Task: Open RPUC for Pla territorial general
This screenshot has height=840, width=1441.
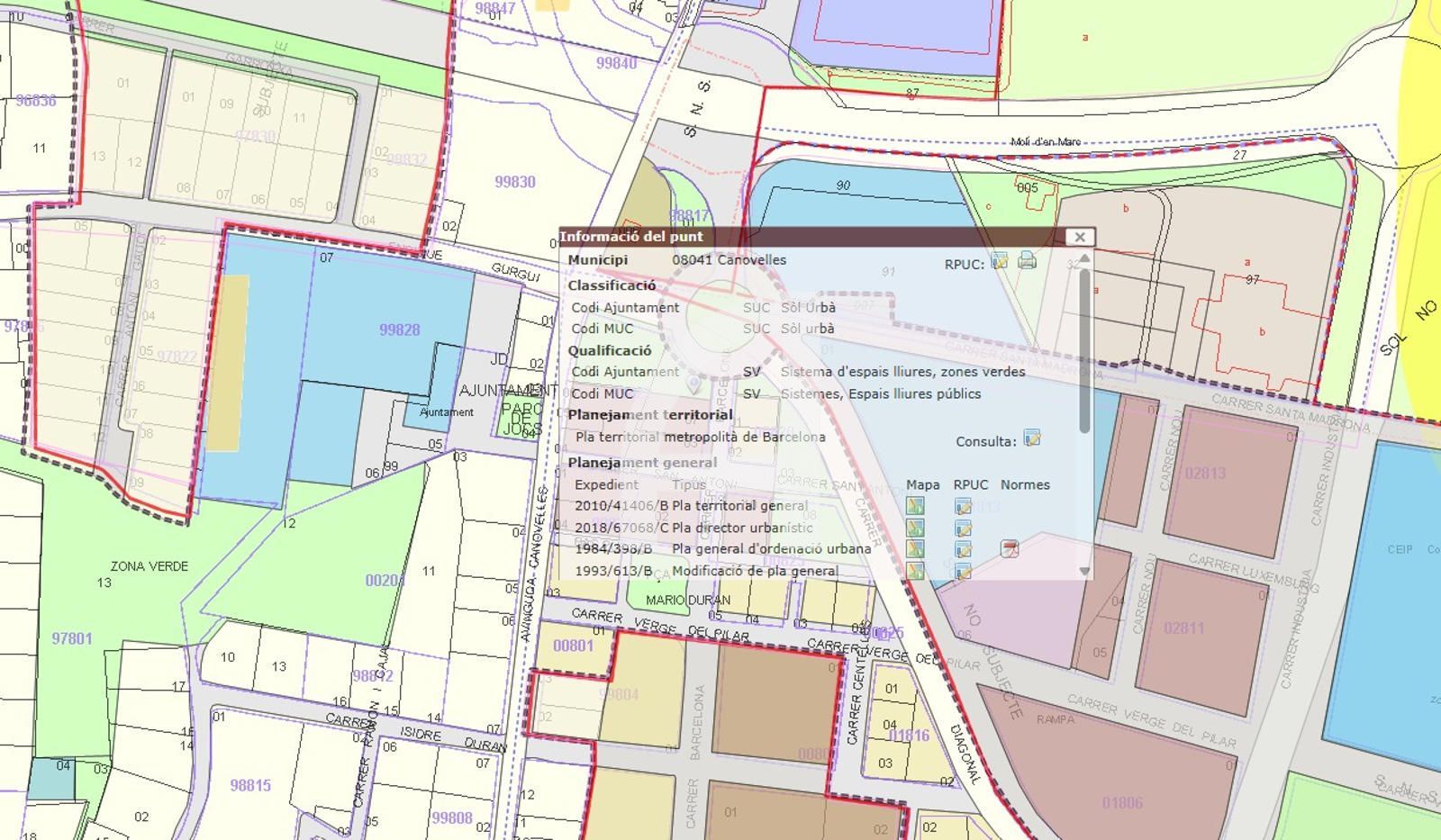Action: click(963, 506)
